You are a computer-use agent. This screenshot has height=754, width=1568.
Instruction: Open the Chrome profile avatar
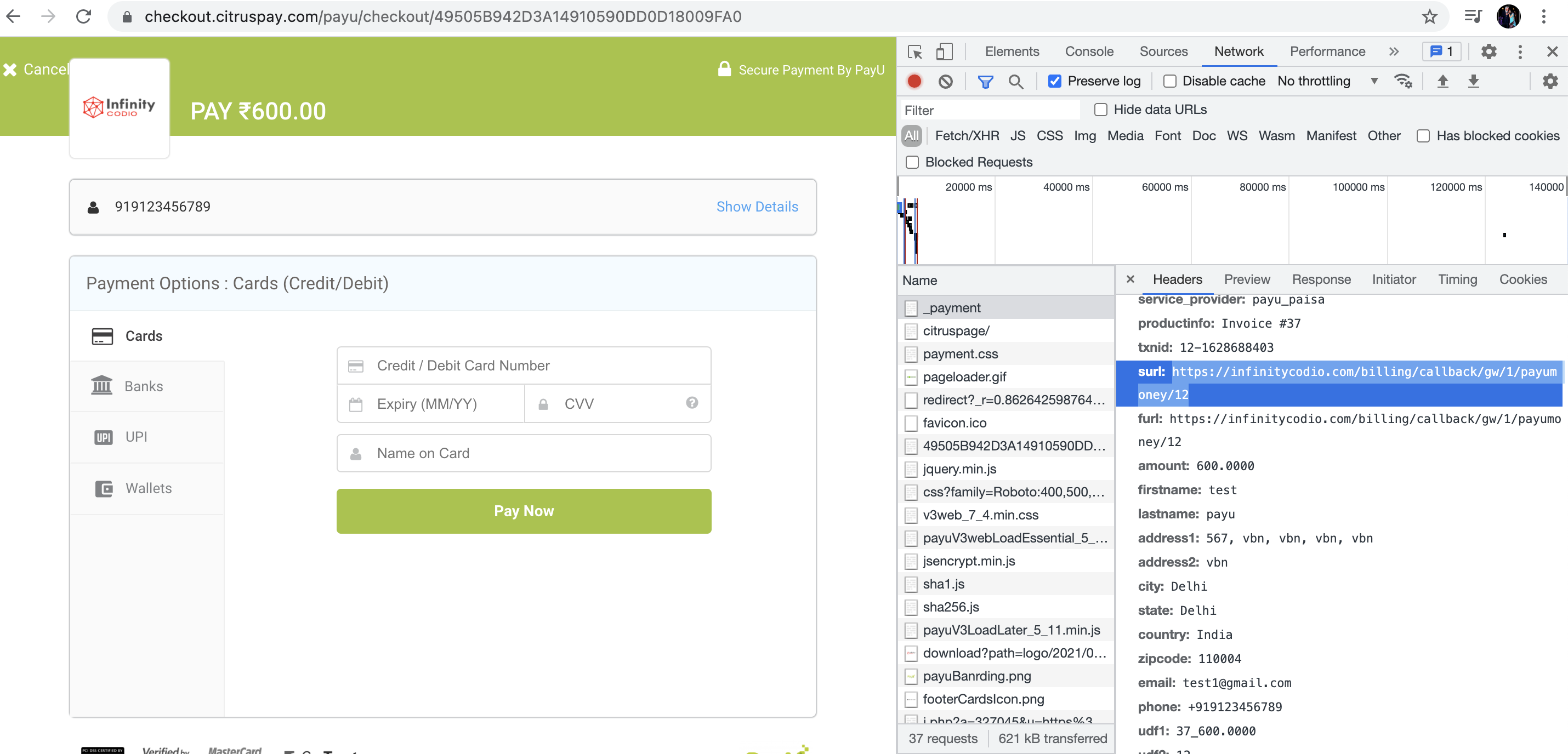pyautogui.click(x=1508, y=16)
